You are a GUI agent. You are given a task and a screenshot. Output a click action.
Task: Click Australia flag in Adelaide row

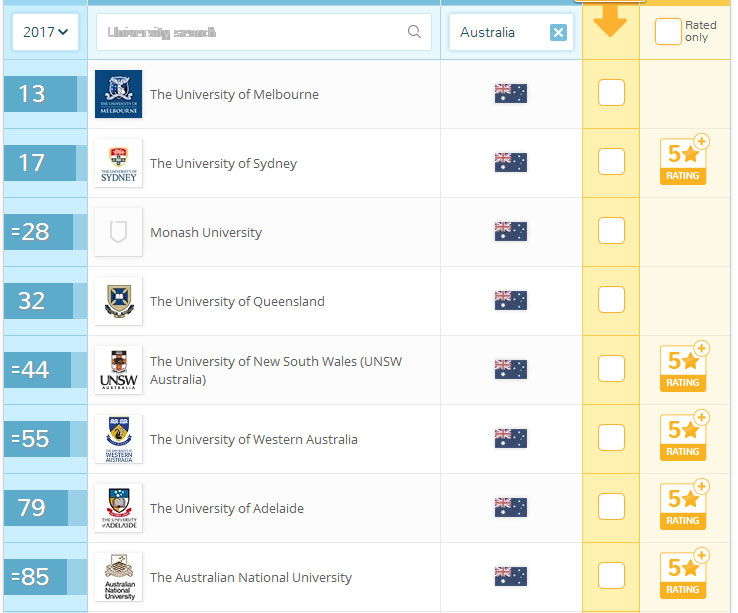tap(511, 507)
